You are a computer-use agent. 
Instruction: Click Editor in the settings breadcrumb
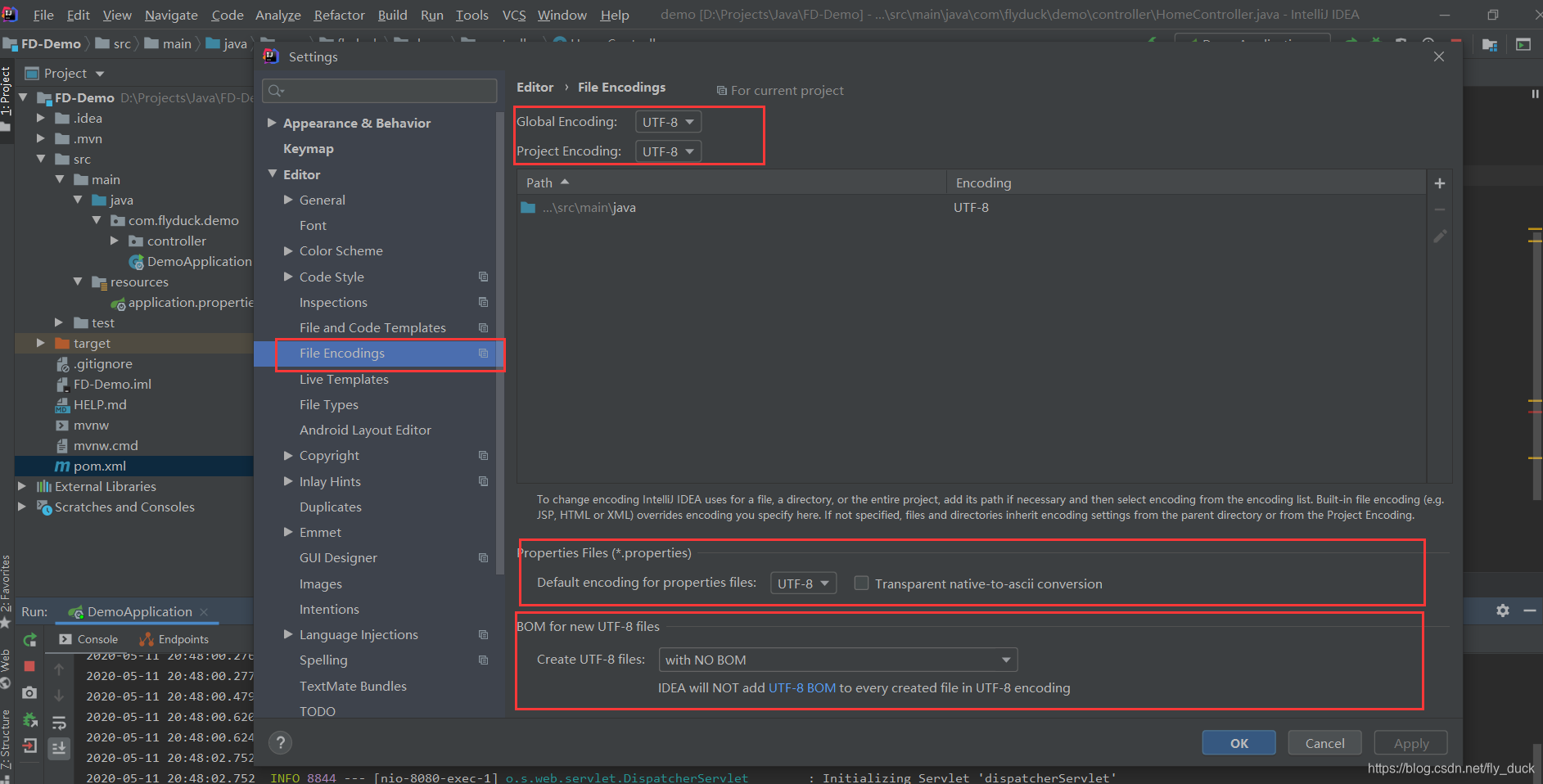535,88
